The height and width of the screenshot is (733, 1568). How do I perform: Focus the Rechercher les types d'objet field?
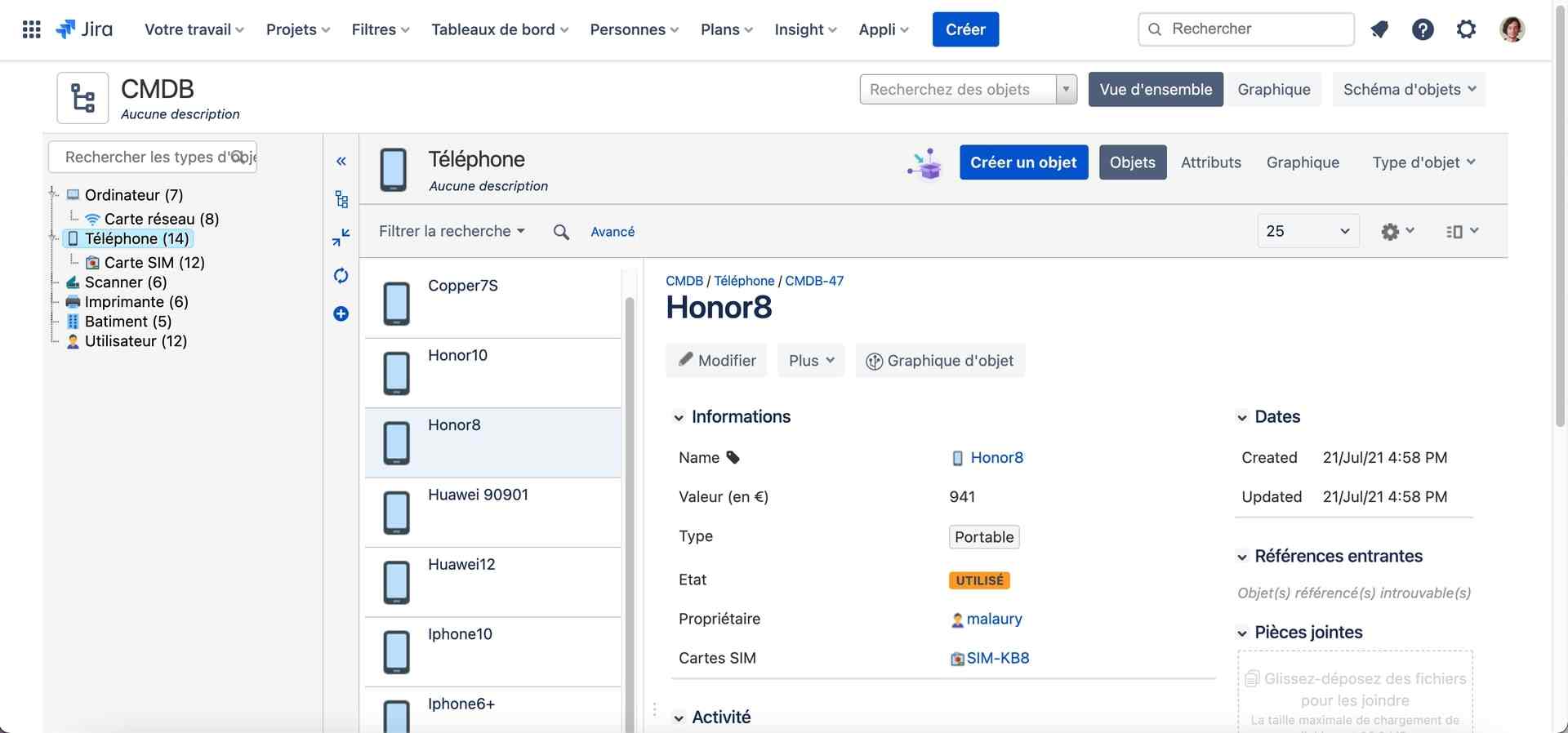coord(153,157)
